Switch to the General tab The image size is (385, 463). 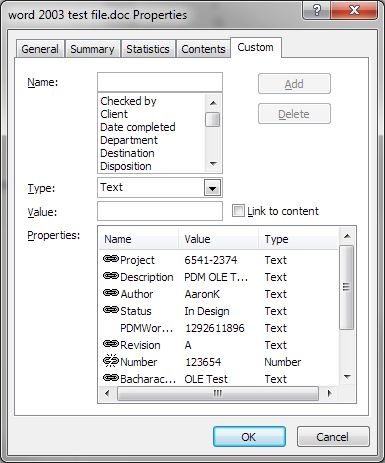tap(40, 49)
